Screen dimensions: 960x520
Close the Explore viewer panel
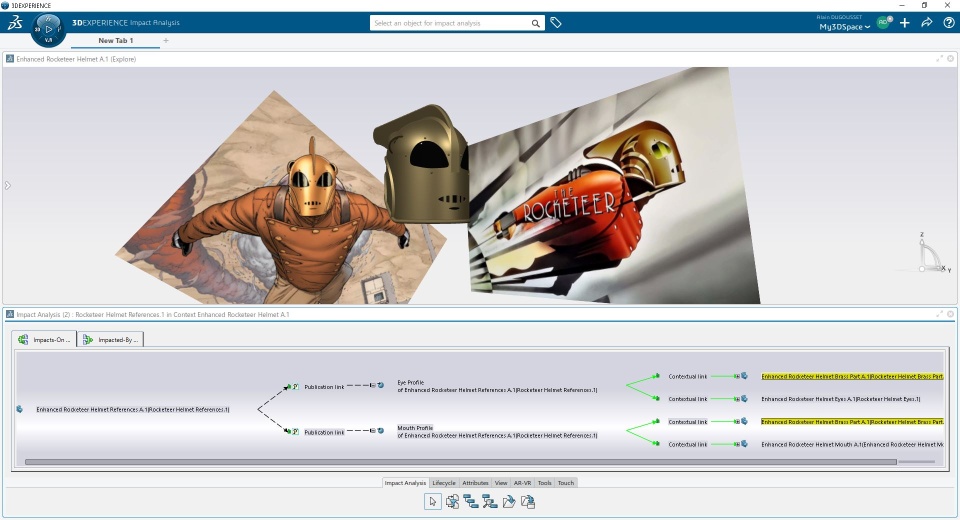(x=950, y=59)
